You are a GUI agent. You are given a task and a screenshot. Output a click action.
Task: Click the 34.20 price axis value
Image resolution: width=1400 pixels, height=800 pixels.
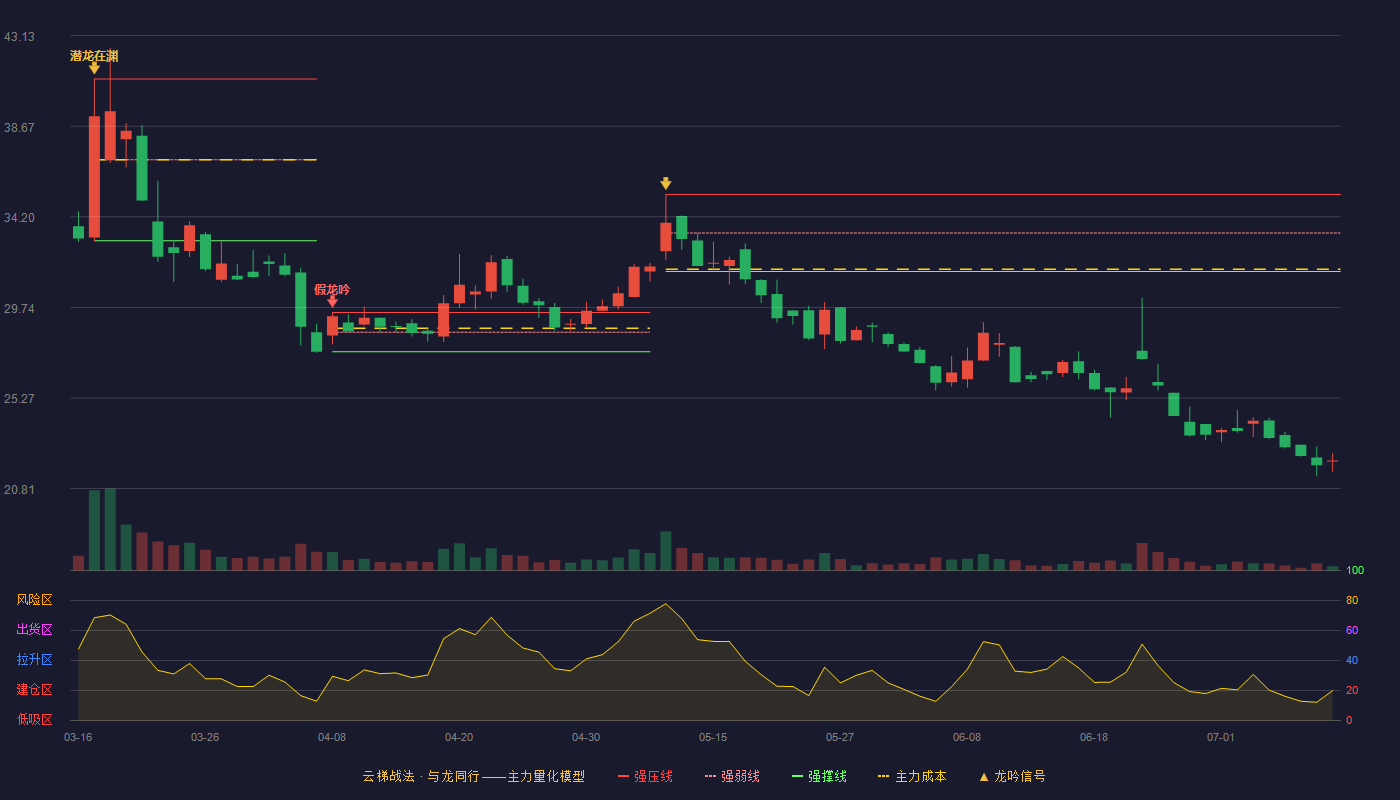pyautogui.click(x=19, y=218)
